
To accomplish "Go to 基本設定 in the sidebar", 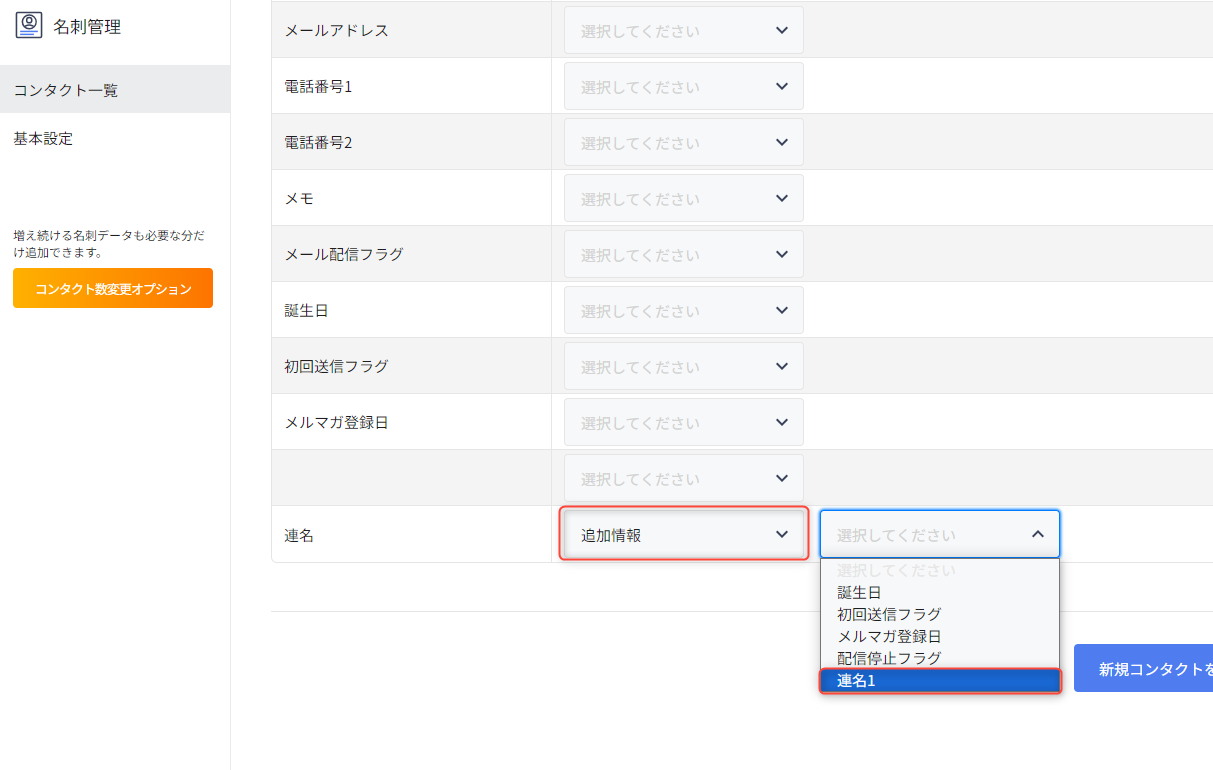I will (x=43, y=139).
